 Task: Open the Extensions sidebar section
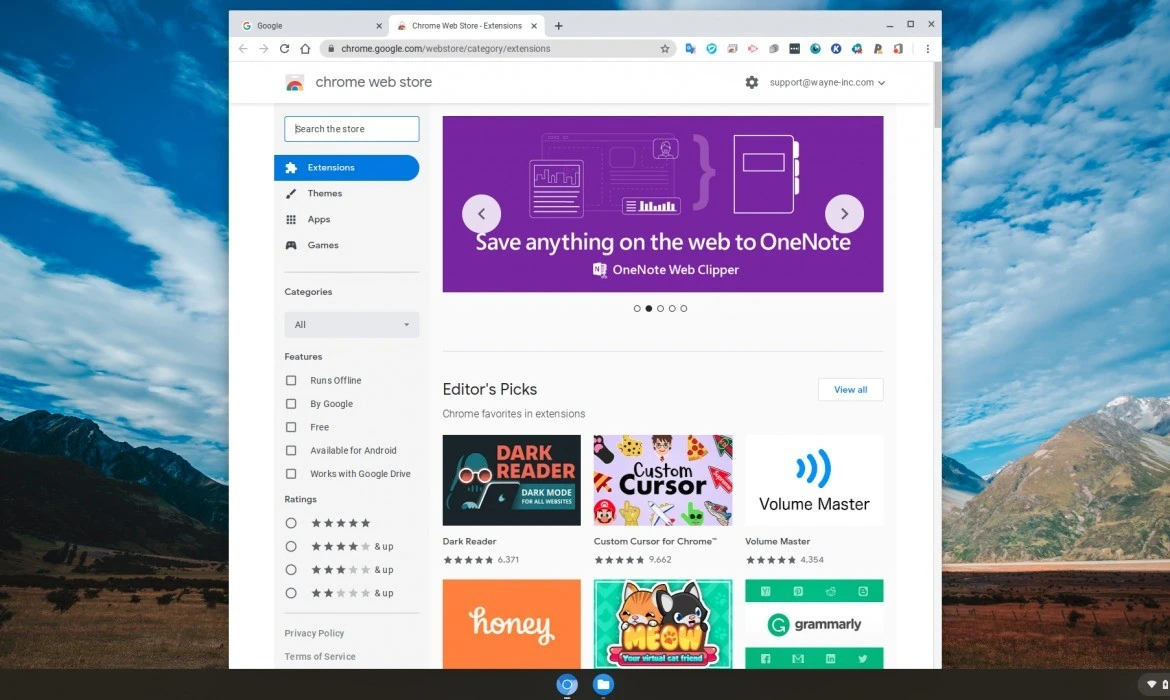click(x=346, y=168)
